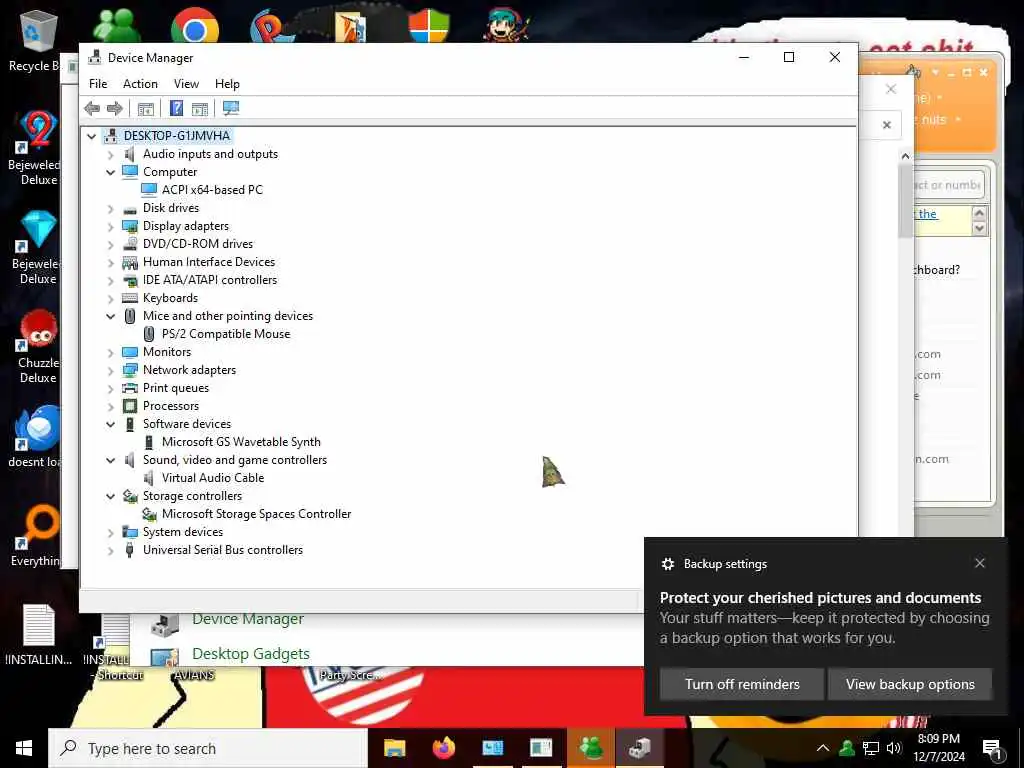Screen dimensions: 1024x768
Task: Click the Windows Start button
Action: pyautogui.click(x=24, y=748)
